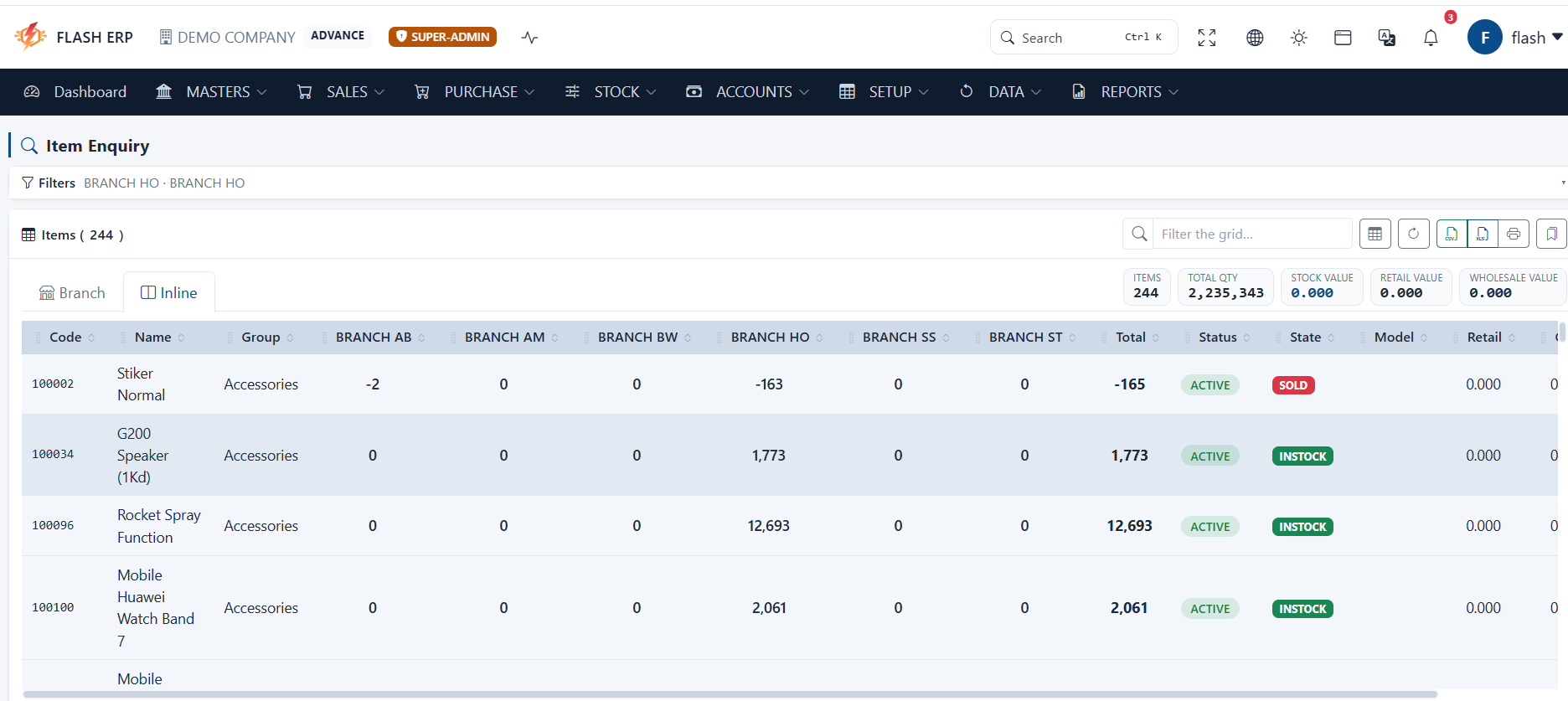This screenshot has height=701, width=1568.
Task: Select the Rocket Spray Function row name
Action: pos(159,526)
